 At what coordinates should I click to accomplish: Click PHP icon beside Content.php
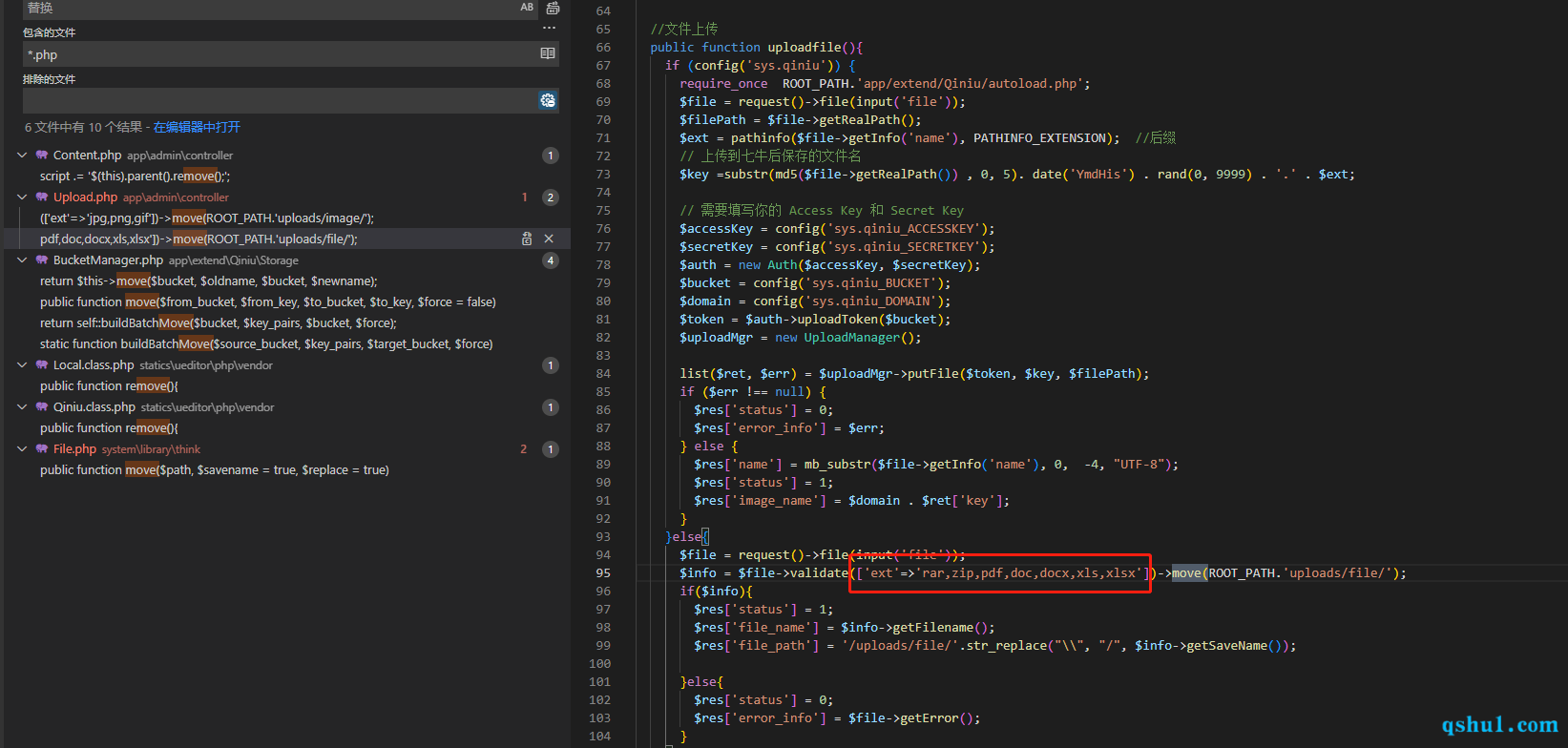point(42,156)
